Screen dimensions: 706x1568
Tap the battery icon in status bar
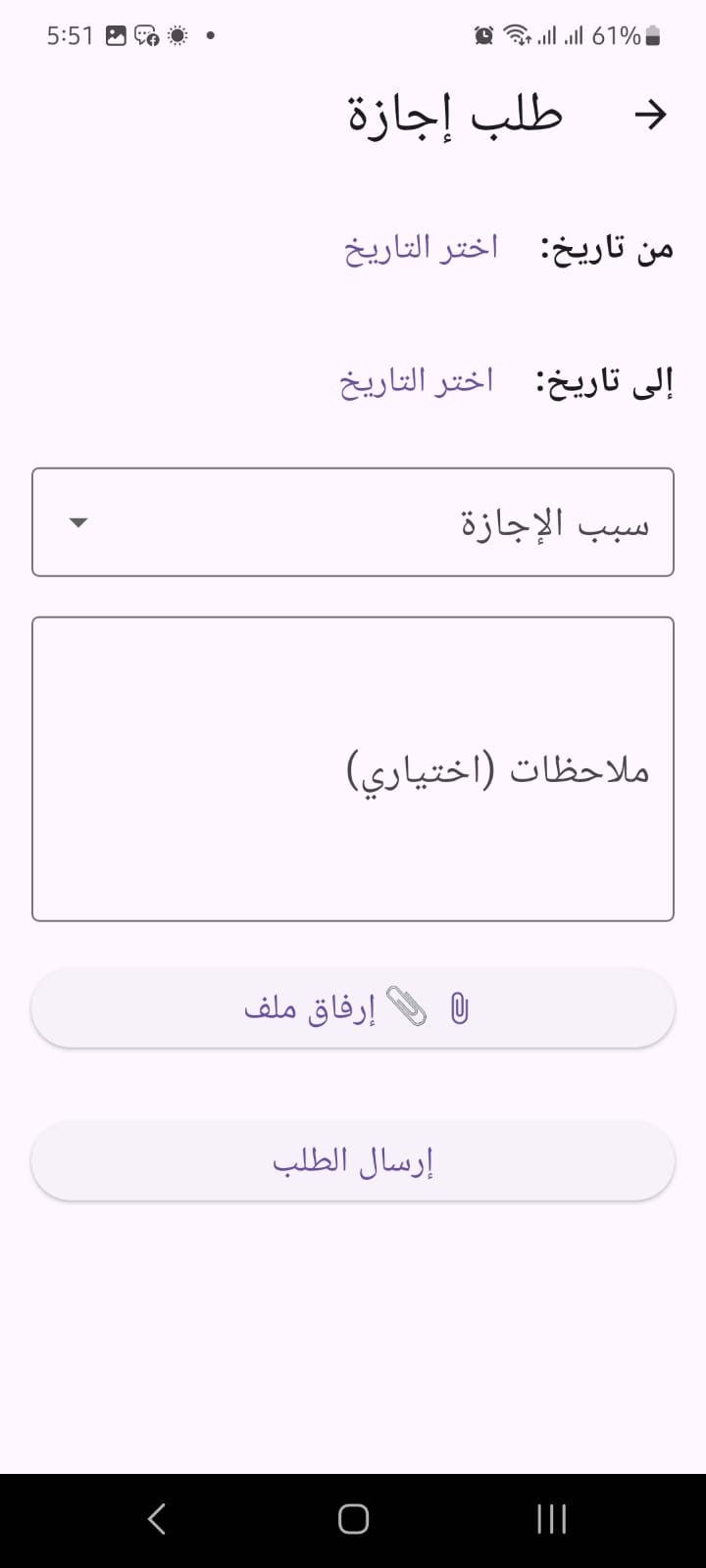click(x=653, y=36)
